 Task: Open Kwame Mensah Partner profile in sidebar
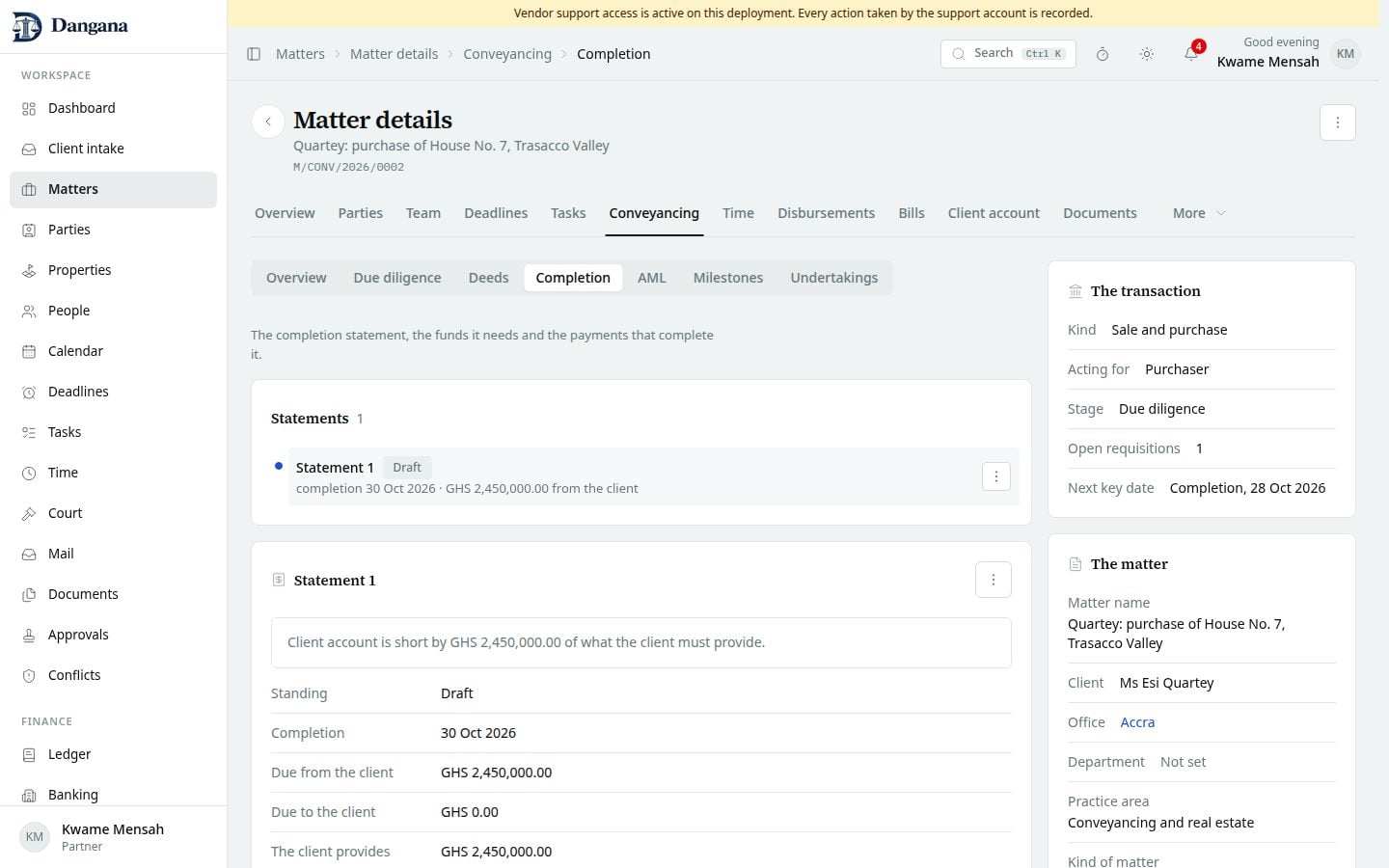point(113,837)
